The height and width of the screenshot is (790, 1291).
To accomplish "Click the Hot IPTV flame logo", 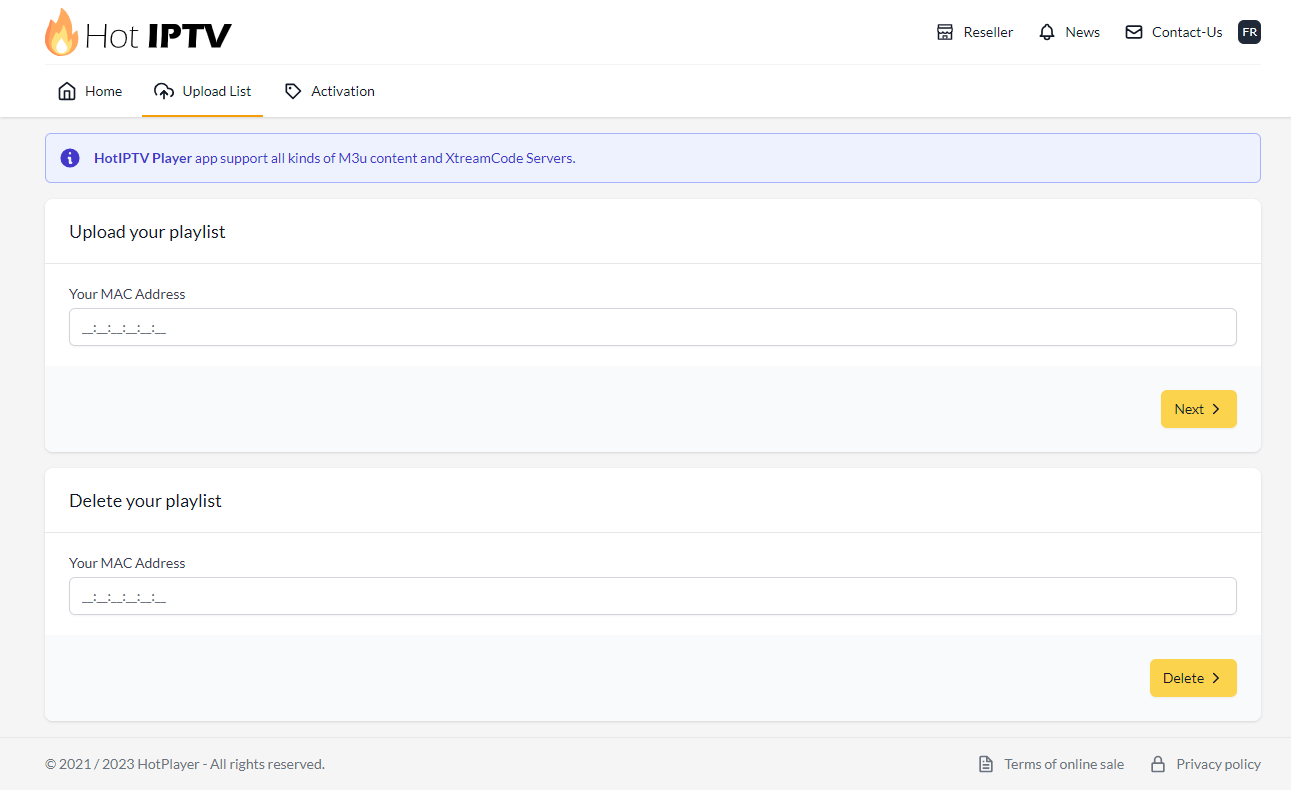I will [x=61, y=33].
